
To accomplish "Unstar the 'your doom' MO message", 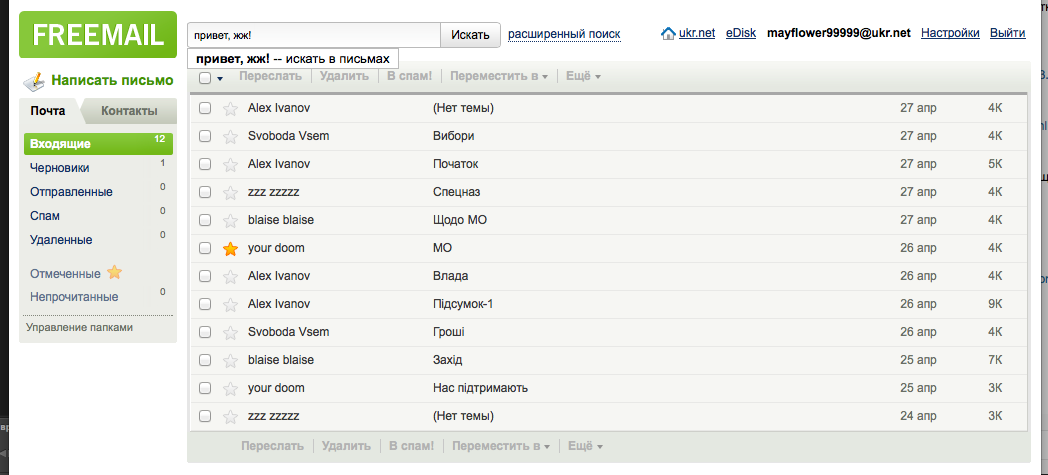I will tap(230, 248).
